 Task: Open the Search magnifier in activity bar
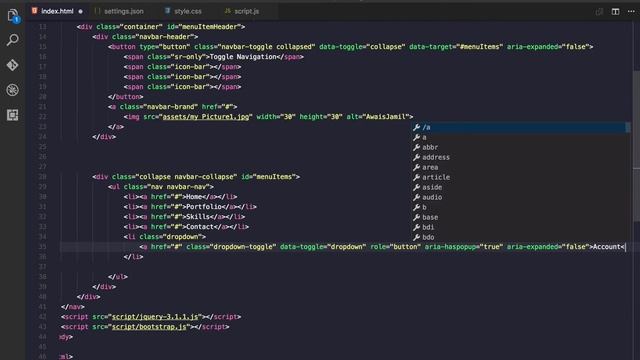[13, 40]
